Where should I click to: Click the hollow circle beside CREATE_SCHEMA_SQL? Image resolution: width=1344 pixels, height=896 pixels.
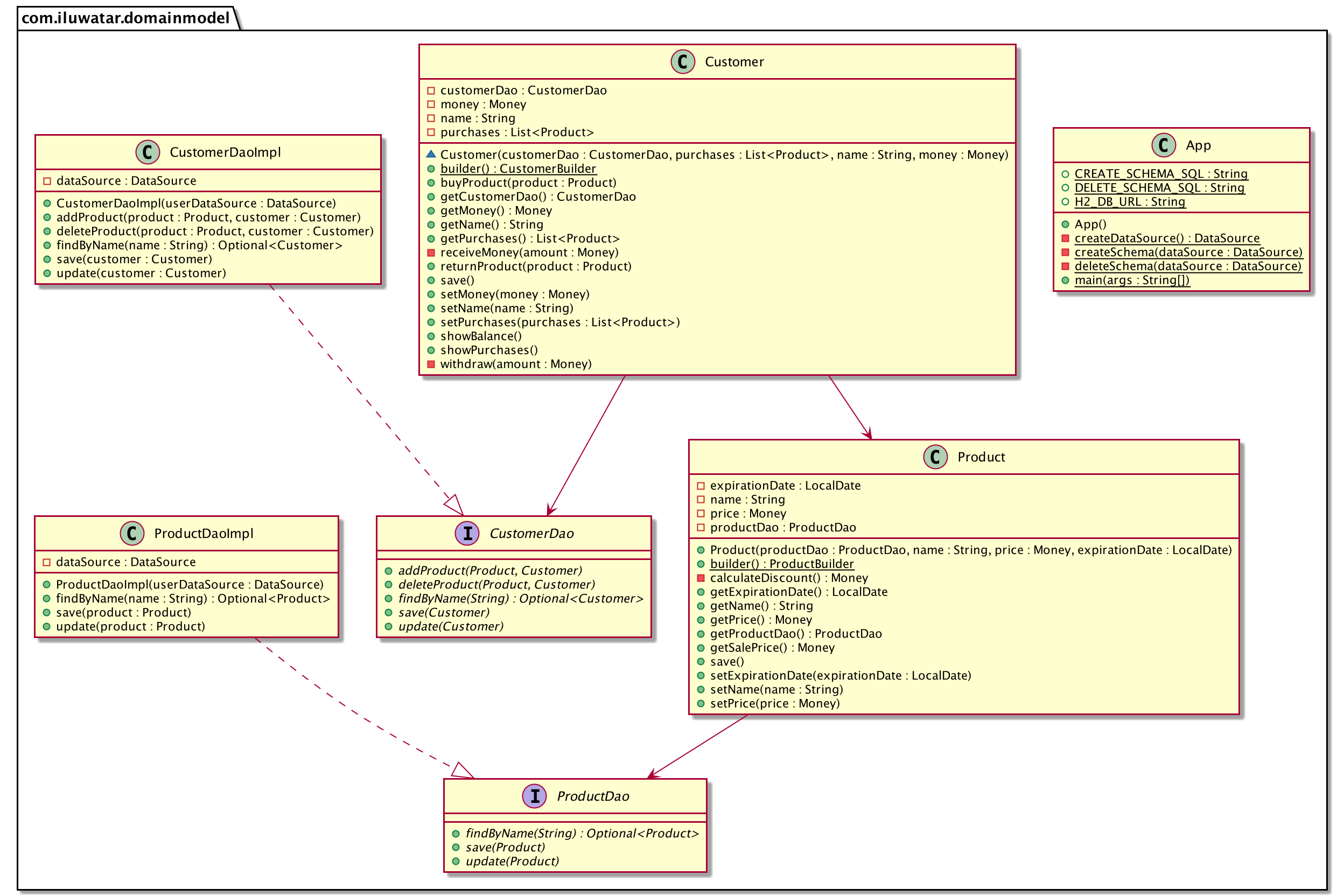1065,174
